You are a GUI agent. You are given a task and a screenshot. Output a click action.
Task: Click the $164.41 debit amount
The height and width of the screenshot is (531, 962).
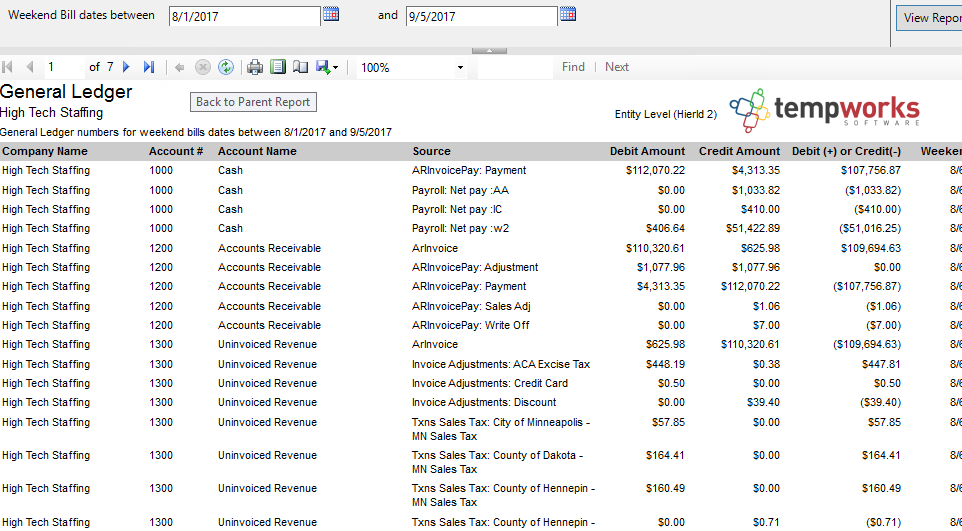665,455
